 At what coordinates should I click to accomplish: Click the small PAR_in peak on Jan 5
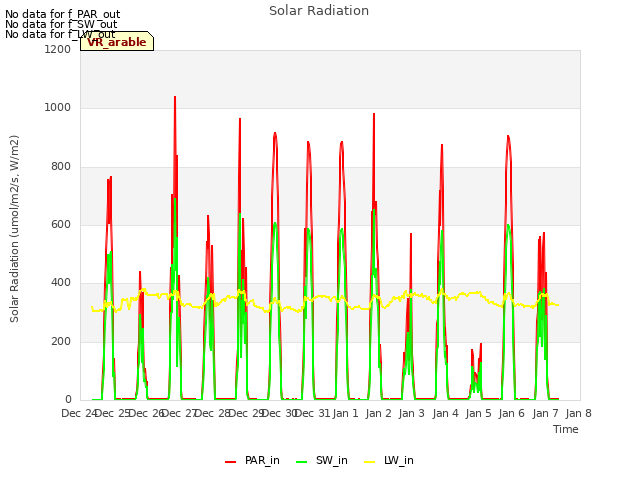point(481,344)
